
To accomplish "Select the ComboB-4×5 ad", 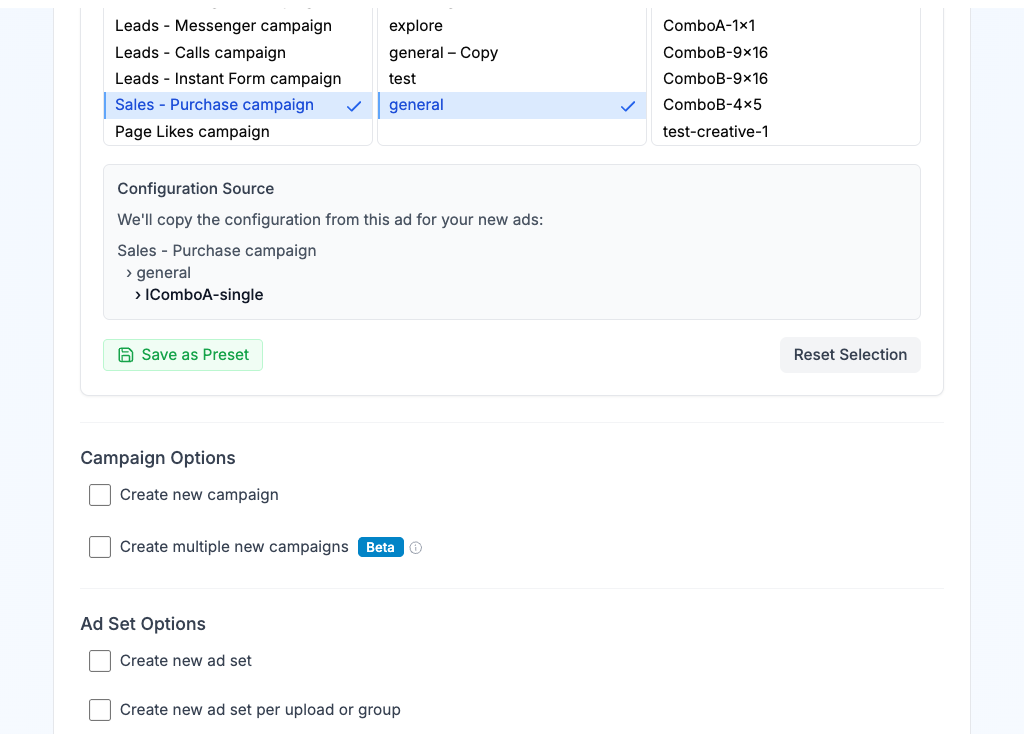I will pos(712,105).
